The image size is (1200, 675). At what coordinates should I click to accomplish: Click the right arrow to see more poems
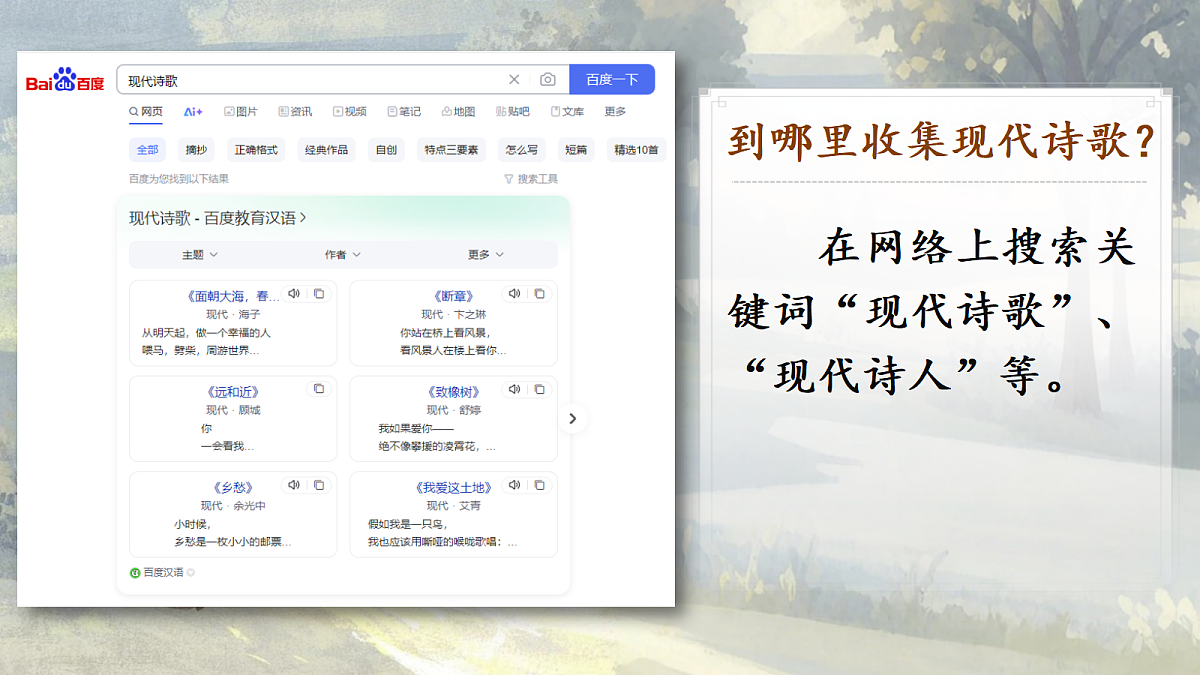click(x=572, y=418)
